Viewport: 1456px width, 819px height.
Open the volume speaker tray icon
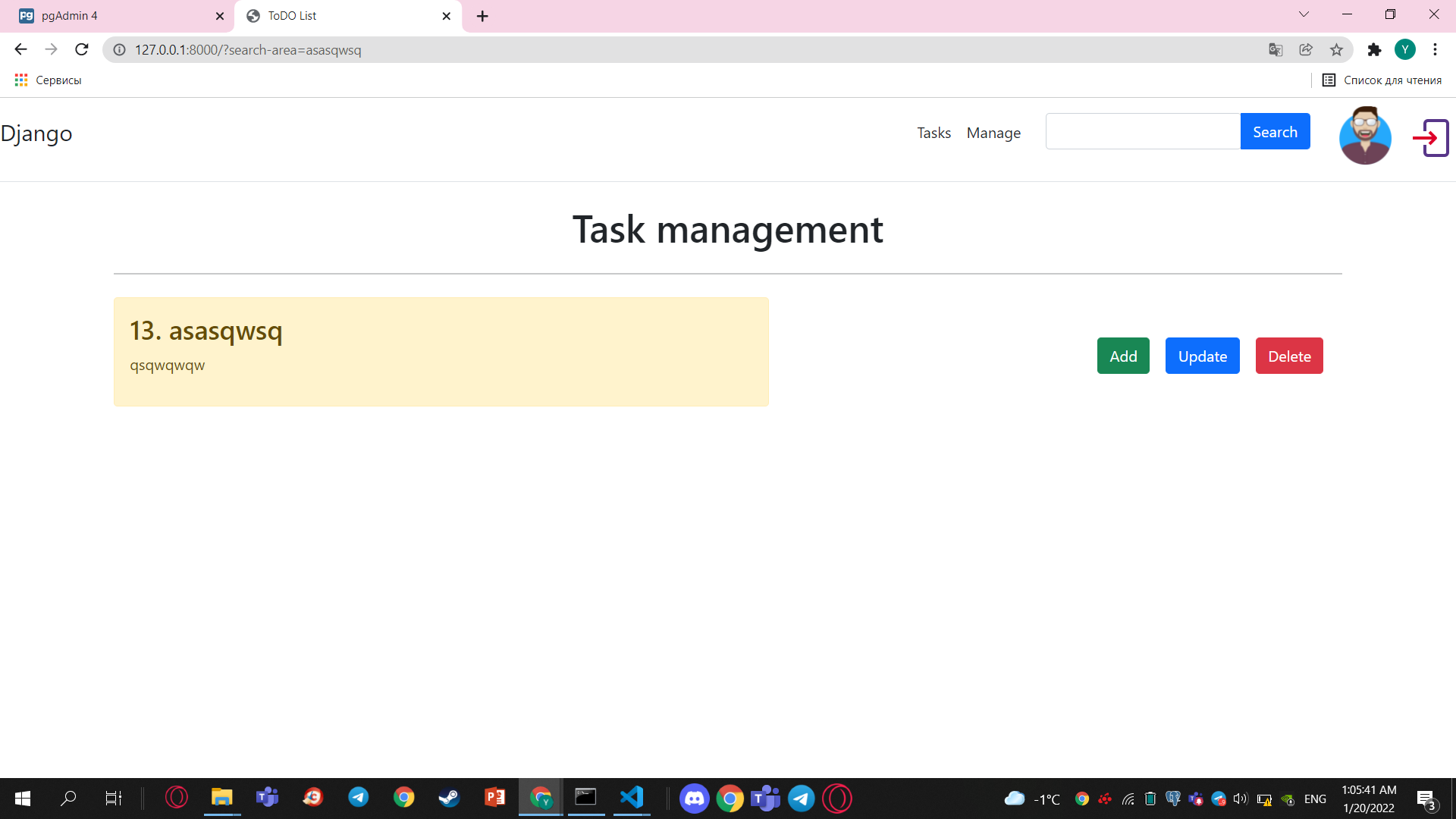pyautogui.click(x=1241, y=799)
